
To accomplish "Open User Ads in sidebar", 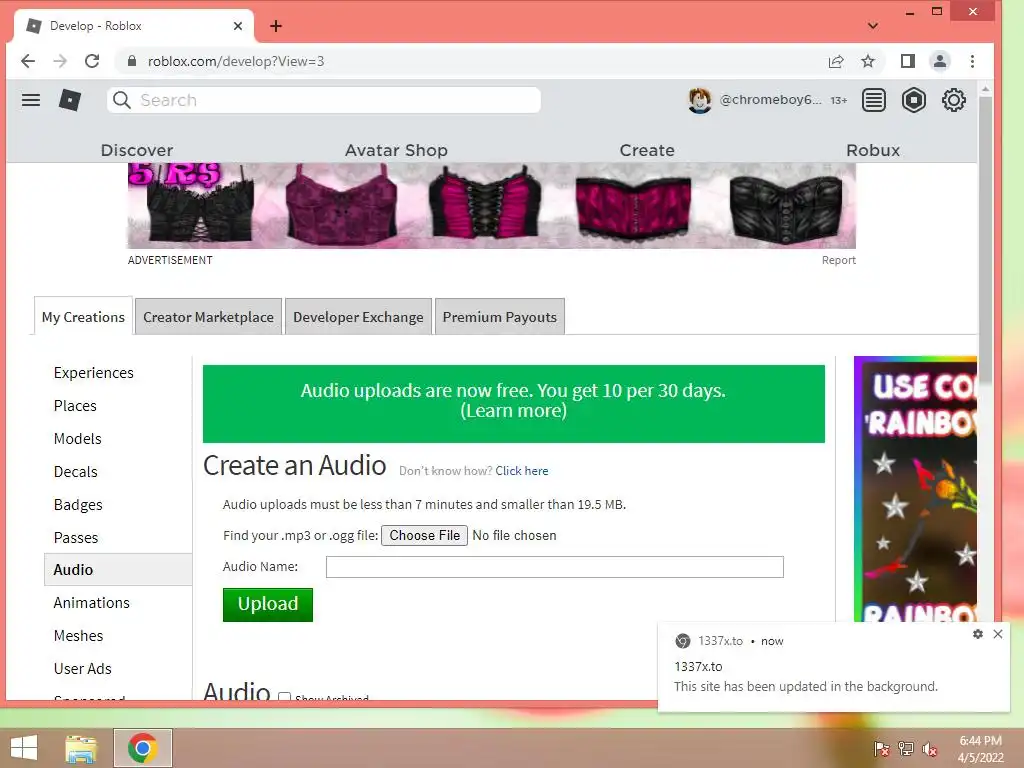I will pos(83,669).
